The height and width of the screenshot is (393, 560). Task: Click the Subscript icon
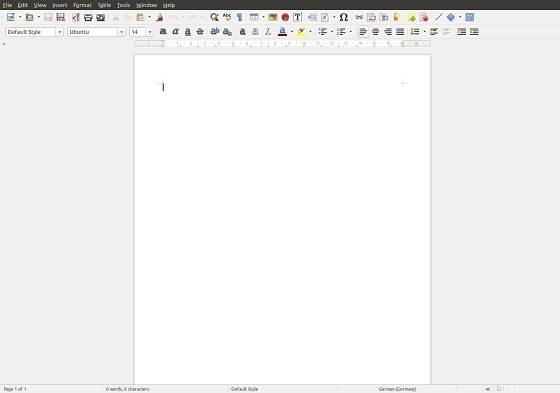tap(227, 32)
